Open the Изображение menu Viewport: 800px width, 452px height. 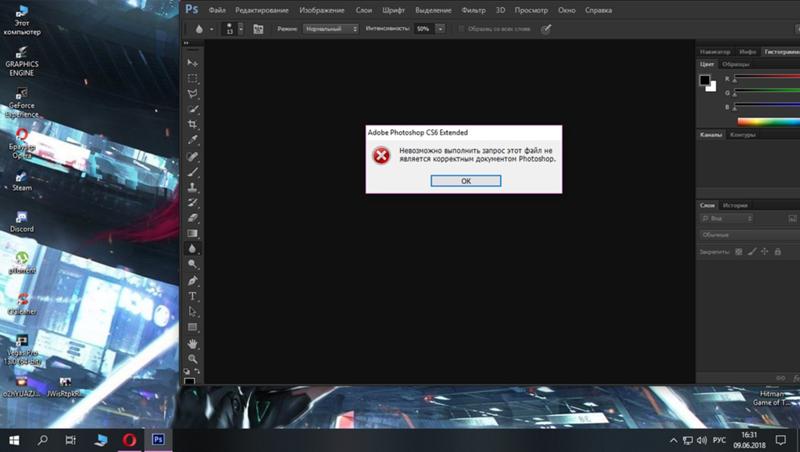click(x=322, y=10)
